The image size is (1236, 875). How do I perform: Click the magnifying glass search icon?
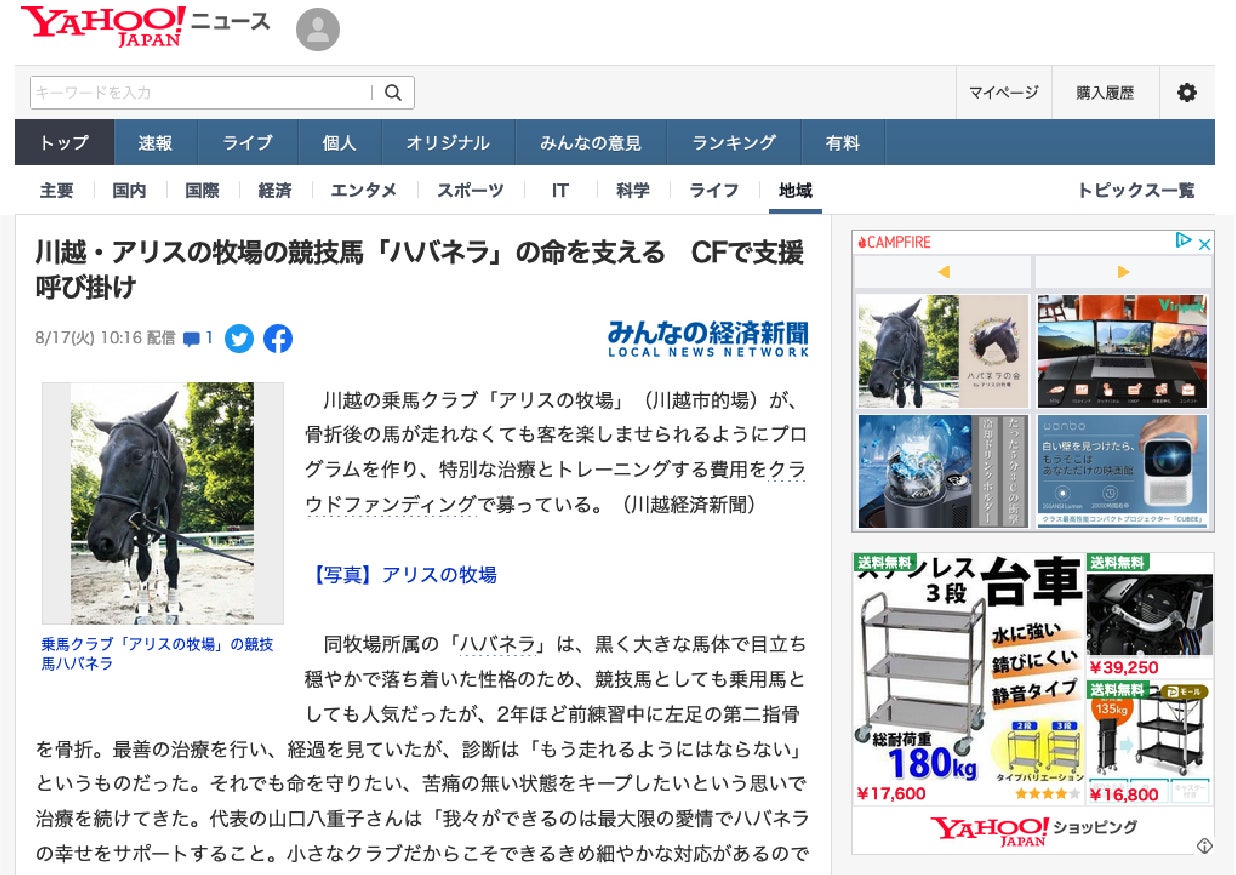tap(394, 93)
